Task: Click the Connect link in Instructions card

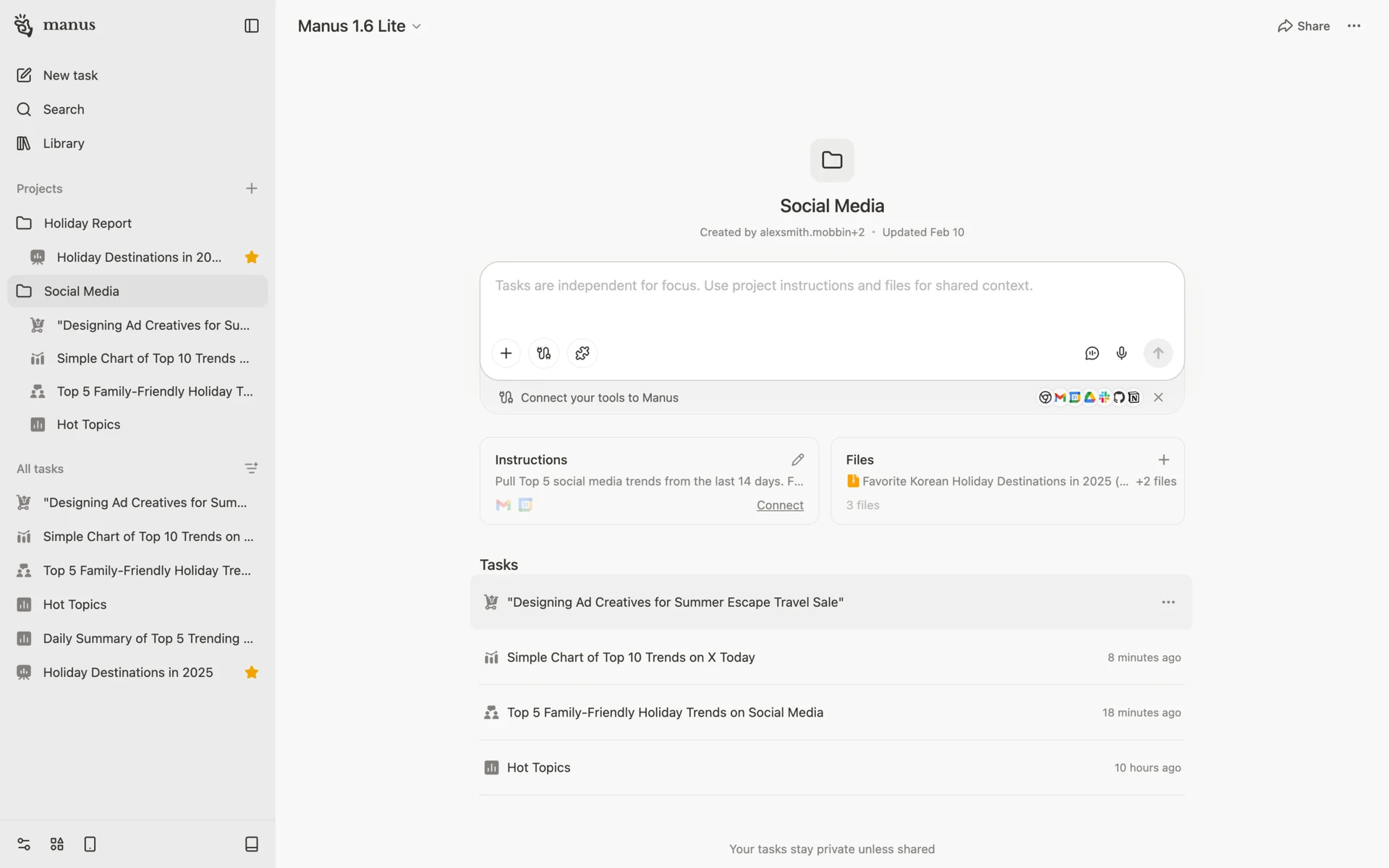Action: pyautogui.click(x=779, y=505)
